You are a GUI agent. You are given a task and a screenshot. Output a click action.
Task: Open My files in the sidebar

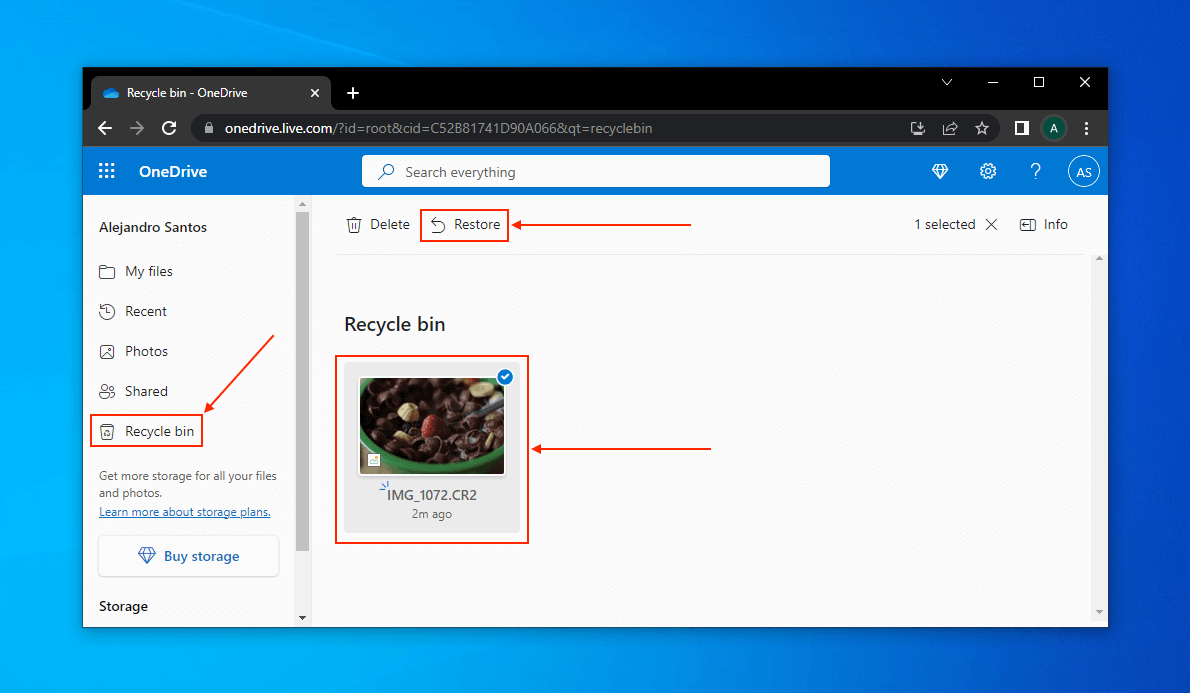click(148, 272)
